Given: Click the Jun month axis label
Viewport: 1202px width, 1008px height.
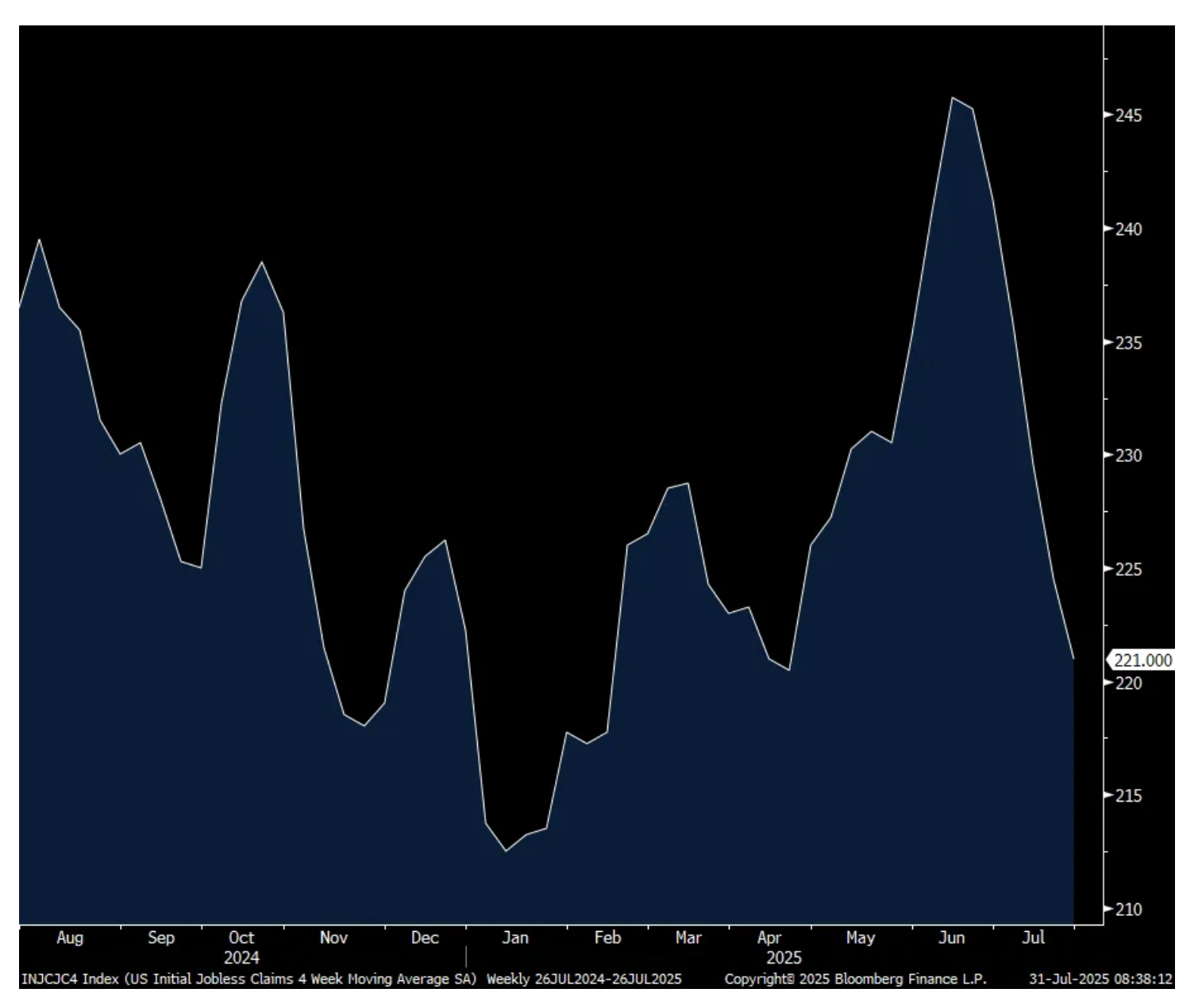Looking at the screenshot, I should (x=951, y=937).
